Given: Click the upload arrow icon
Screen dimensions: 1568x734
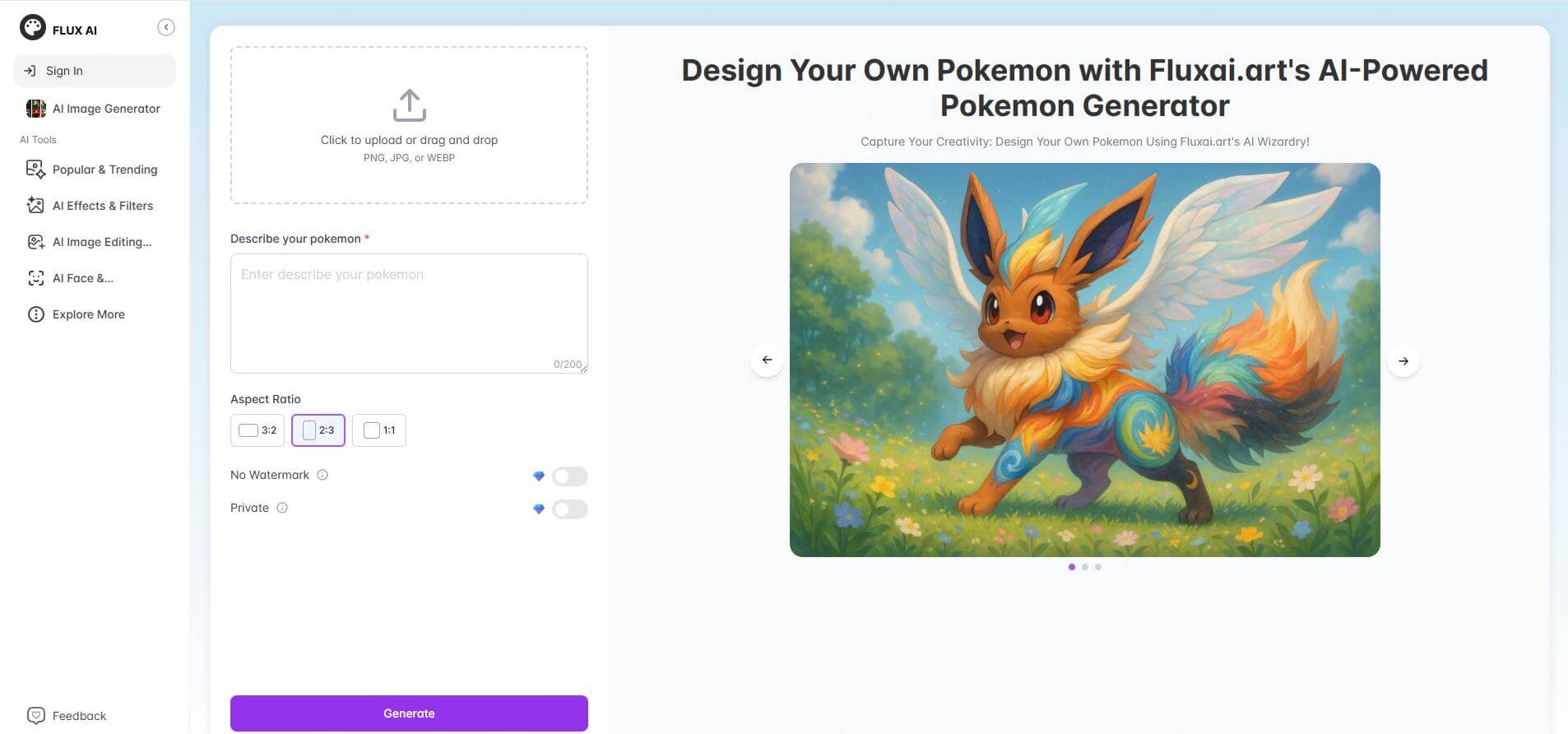Looking at the screenshot, I should tap(409, 105).
